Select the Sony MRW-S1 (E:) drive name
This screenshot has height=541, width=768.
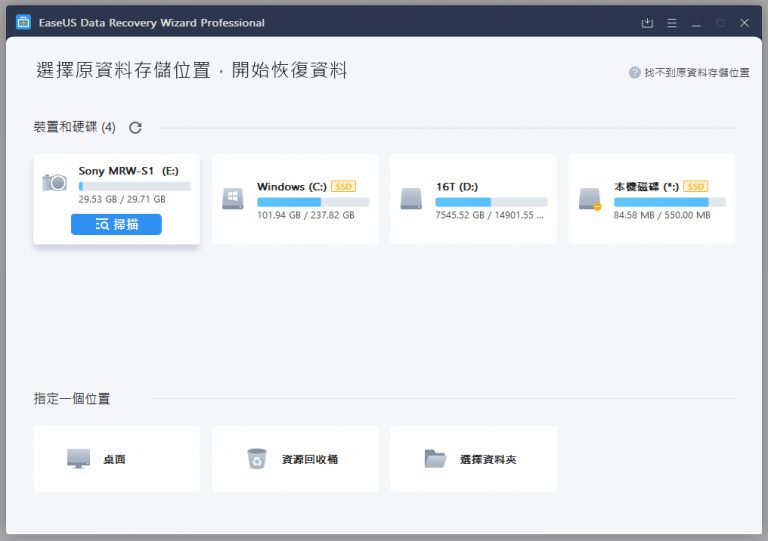click(128, 171)
